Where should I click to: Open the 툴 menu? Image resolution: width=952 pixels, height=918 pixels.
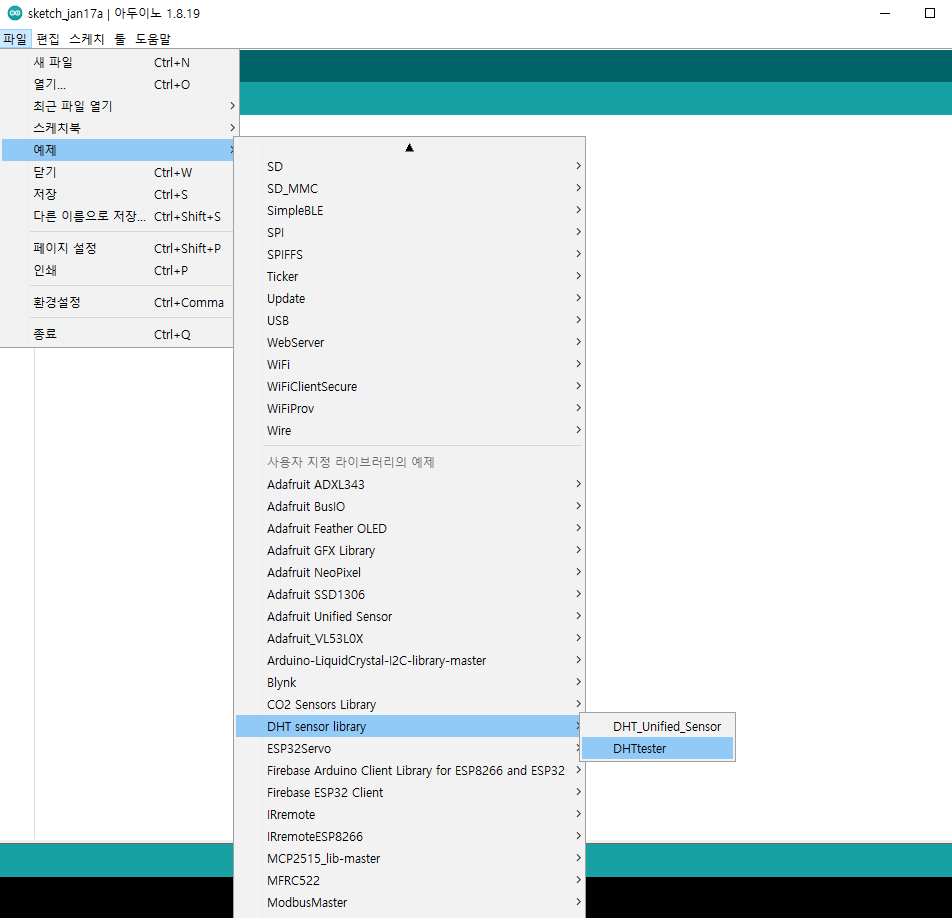point(120,39)
